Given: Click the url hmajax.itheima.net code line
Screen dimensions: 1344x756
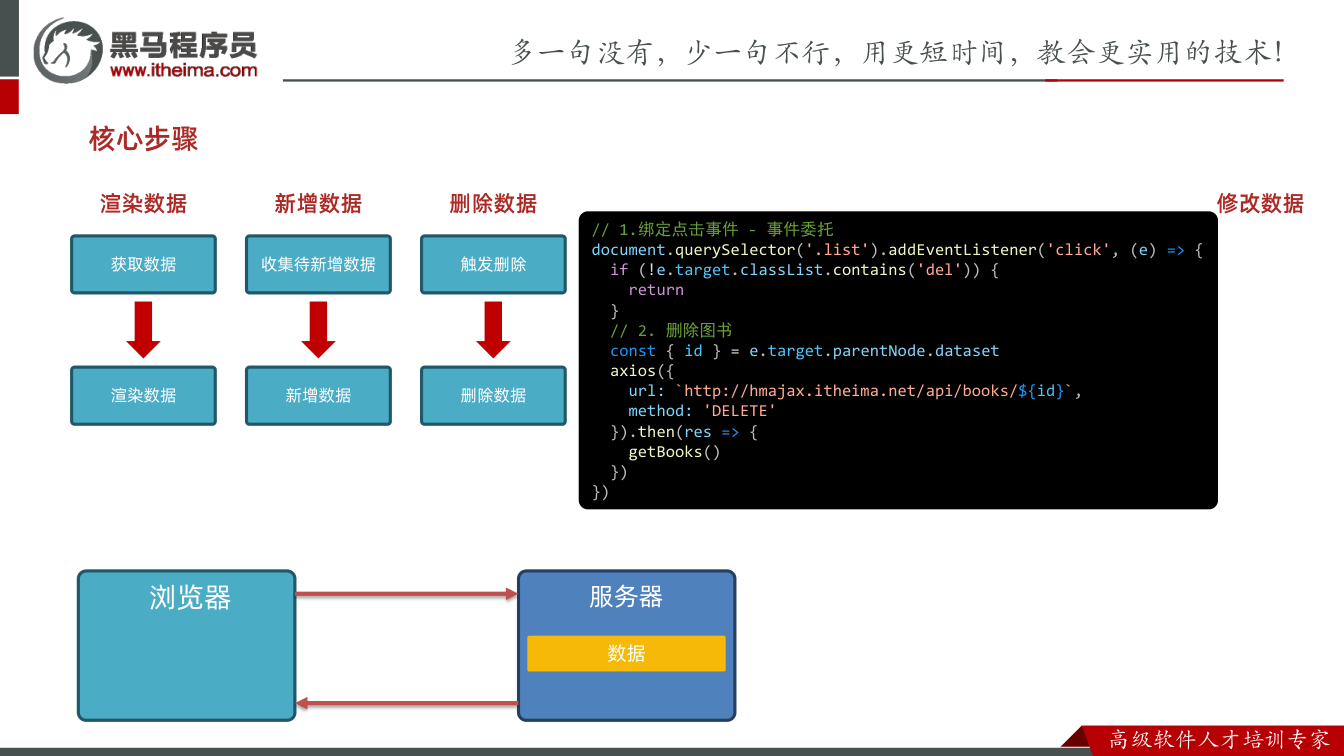Looking at the screenshot, I should pyautogui.click(x=855, y=391).
